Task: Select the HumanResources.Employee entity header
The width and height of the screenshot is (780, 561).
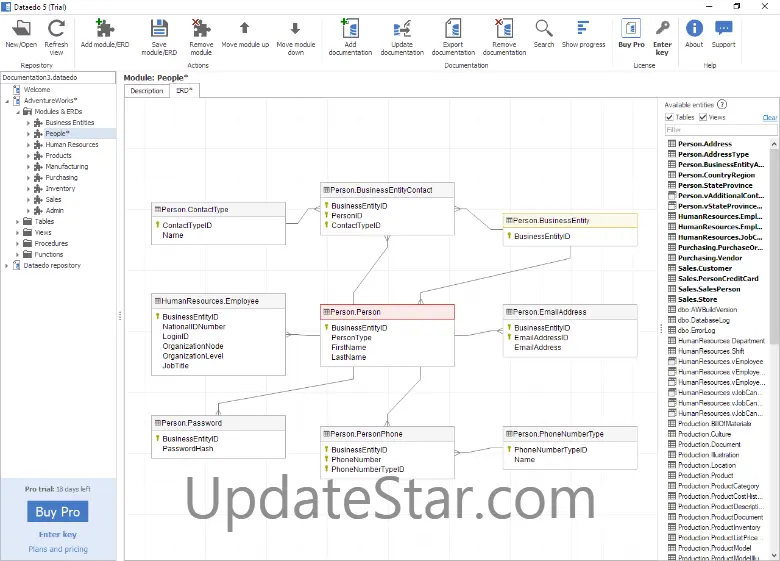Action: click(218, 301)
